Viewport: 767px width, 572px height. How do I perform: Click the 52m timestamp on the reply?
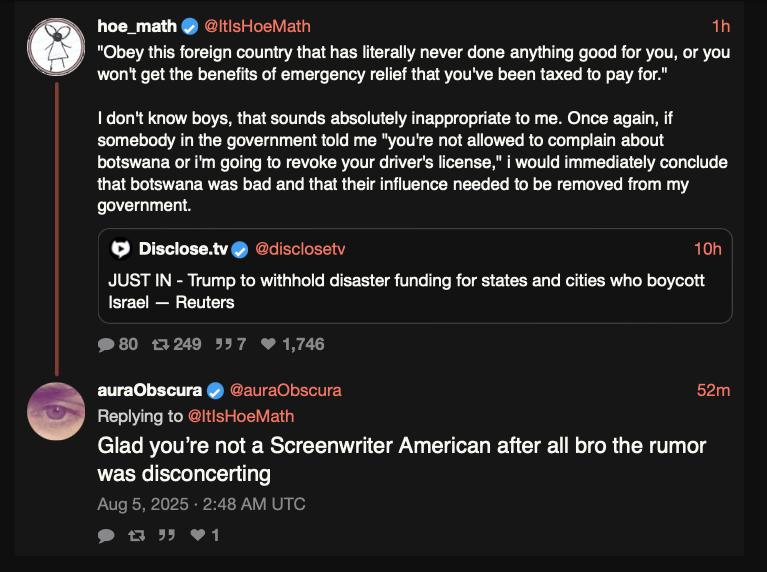tap(713, 390)
